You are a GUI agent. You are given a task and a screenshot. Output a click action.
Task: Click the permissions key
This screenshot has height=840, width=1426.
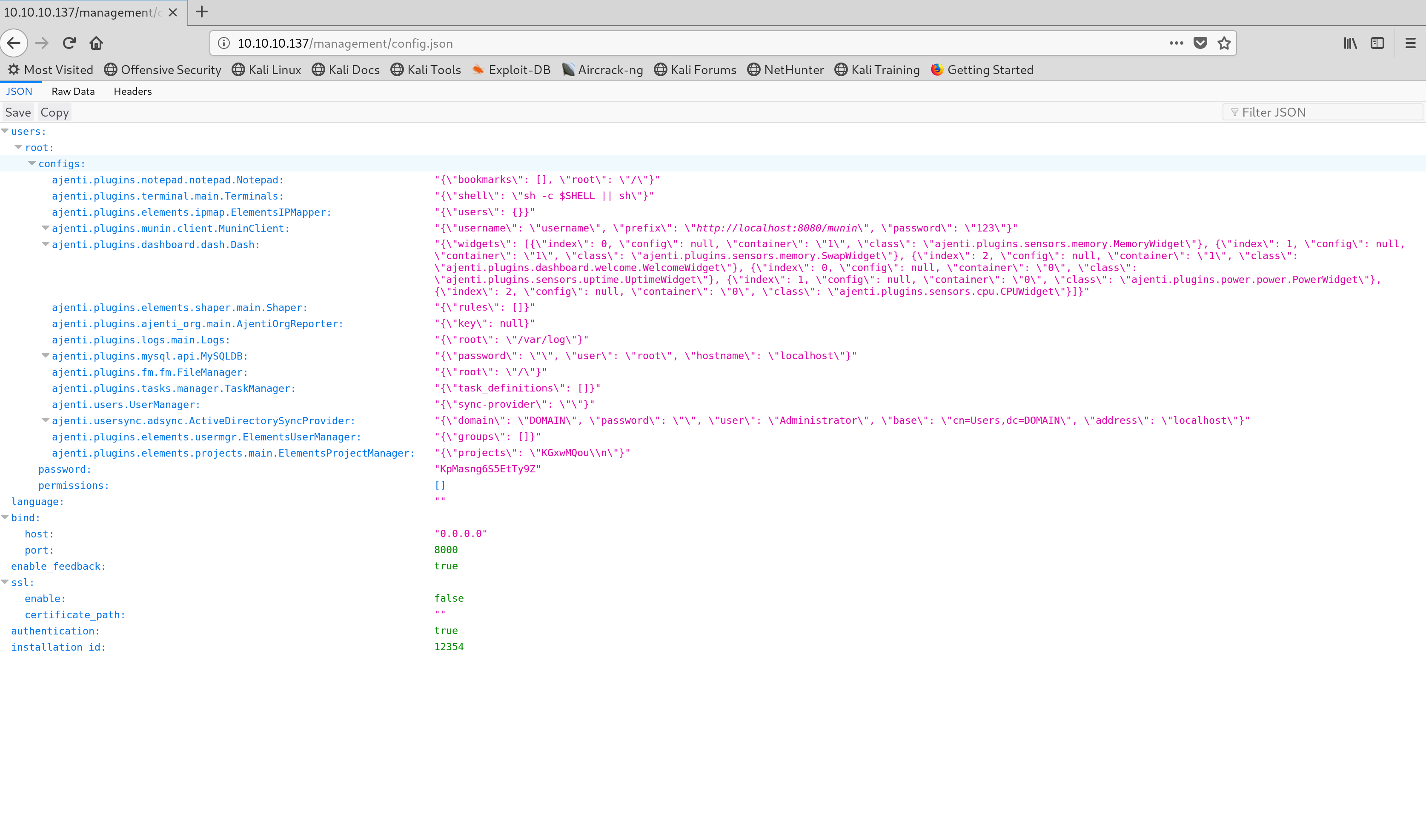pyautogui.click(x=74, y=486)
